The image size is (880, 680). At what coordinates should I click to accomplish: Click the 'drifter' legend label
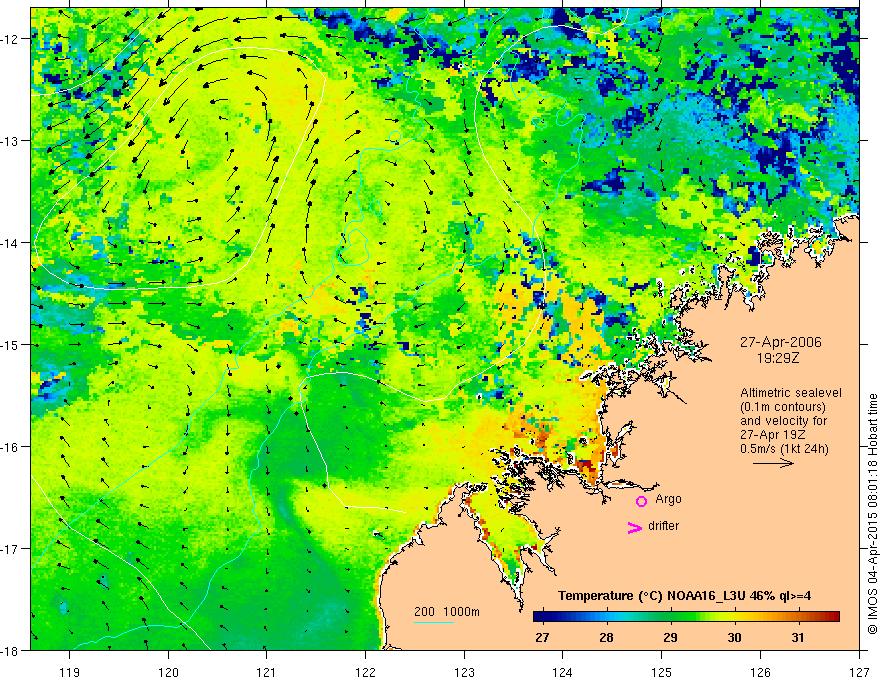663,526
